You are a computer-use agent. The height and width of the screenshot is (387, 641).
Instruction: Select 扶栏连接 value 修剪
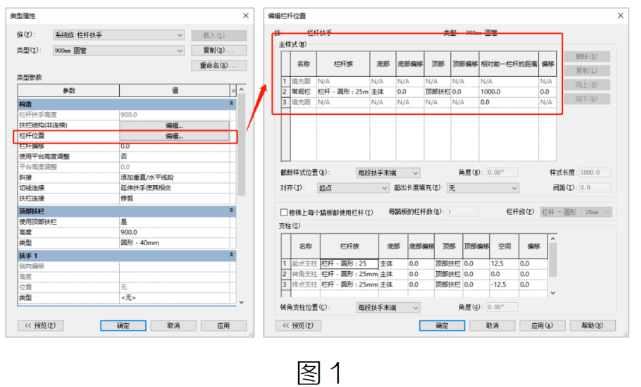click(x=175, y=199)
